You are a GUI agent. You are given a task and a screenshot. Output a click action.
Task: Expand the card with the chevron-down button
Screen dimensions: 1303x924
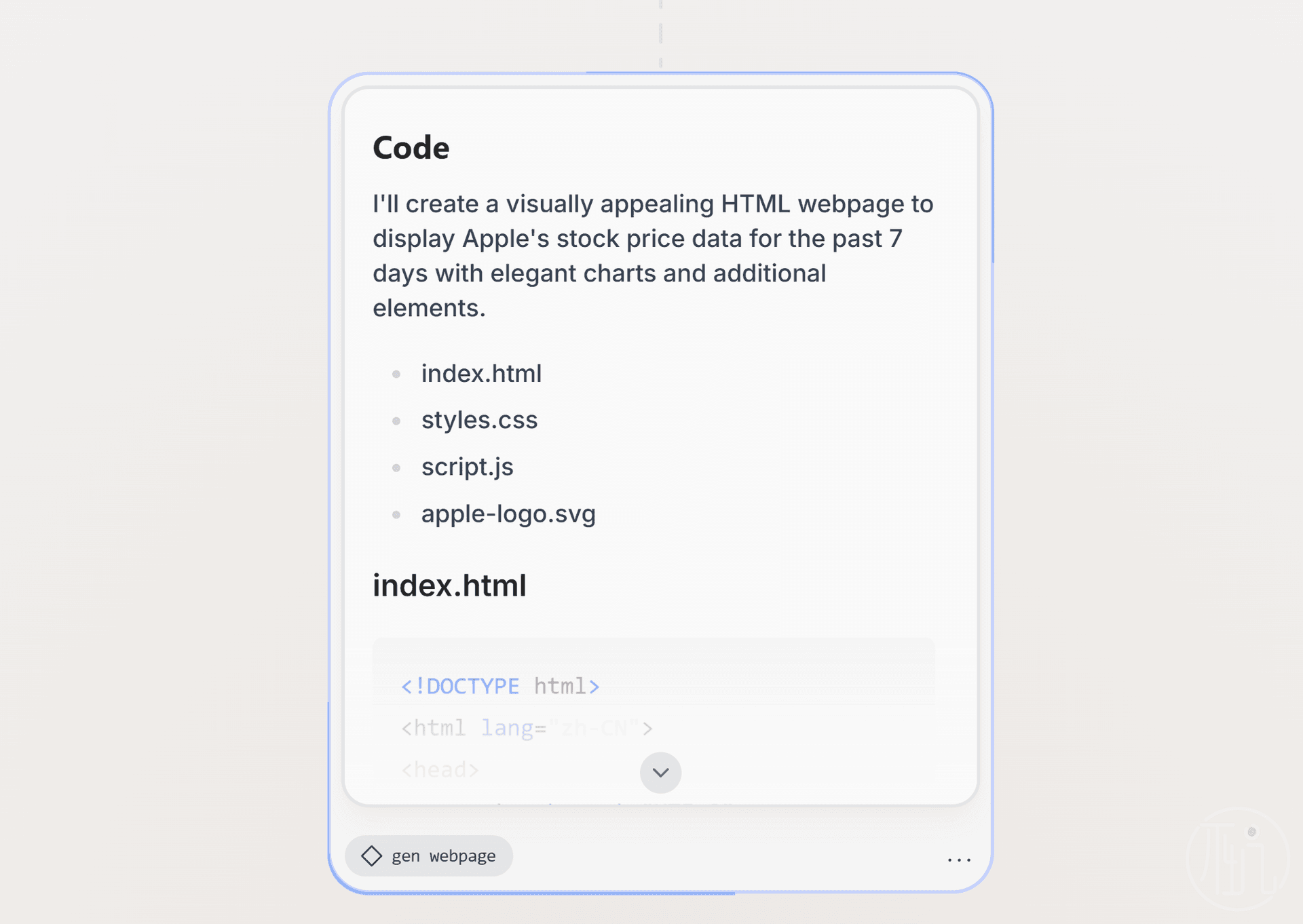click(x=660, y=773)
